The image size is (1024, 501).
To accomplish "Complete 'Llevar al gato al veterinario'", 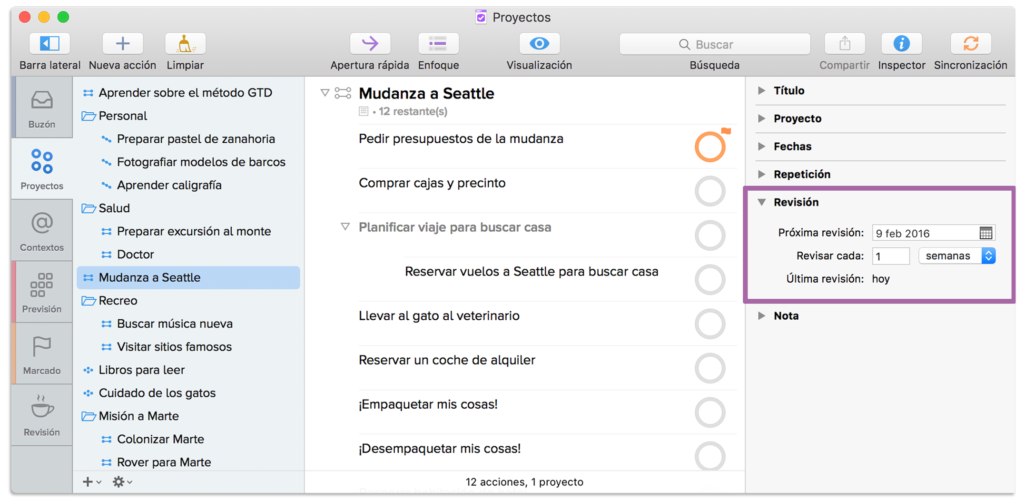I will coord(710,323).
